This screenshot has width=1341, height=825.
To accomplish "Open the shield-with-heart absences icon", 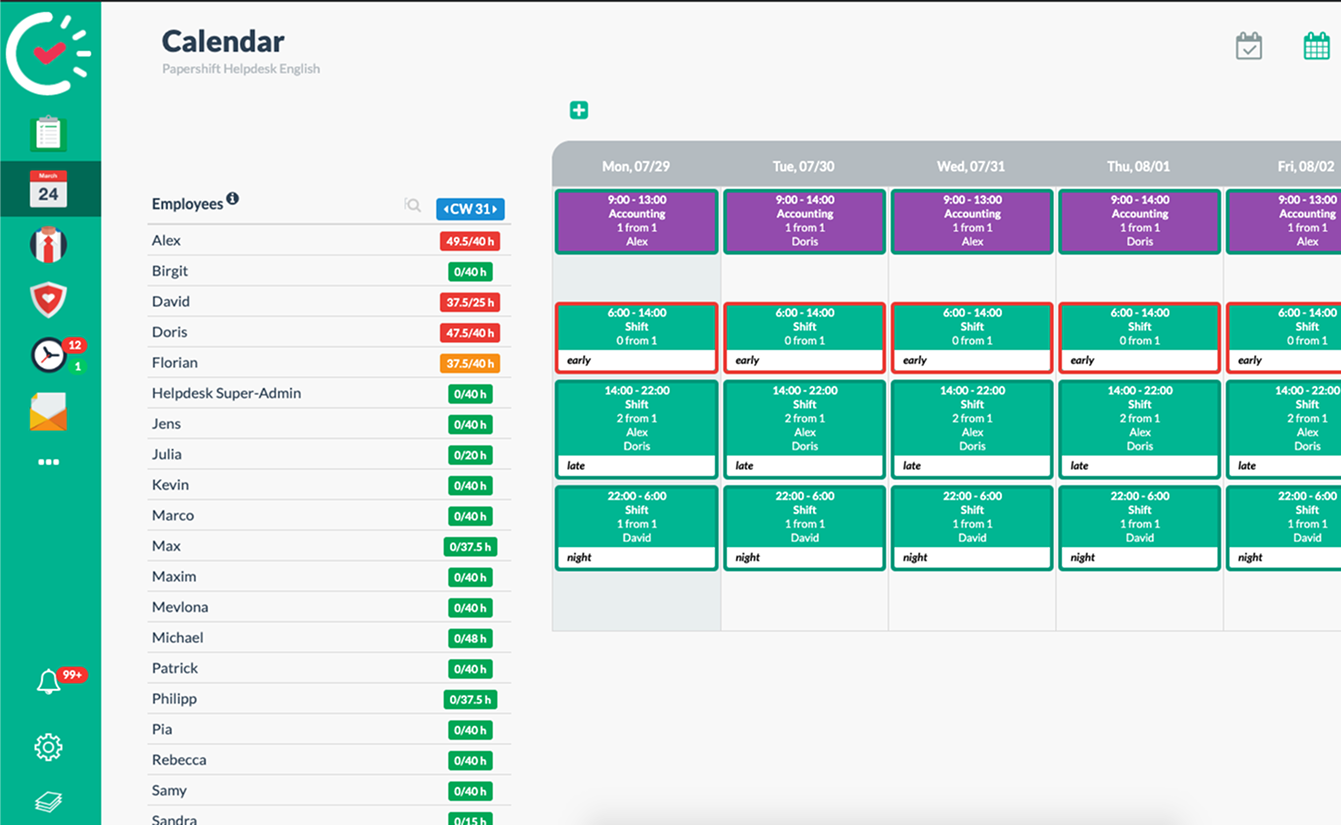I will 48,299.
